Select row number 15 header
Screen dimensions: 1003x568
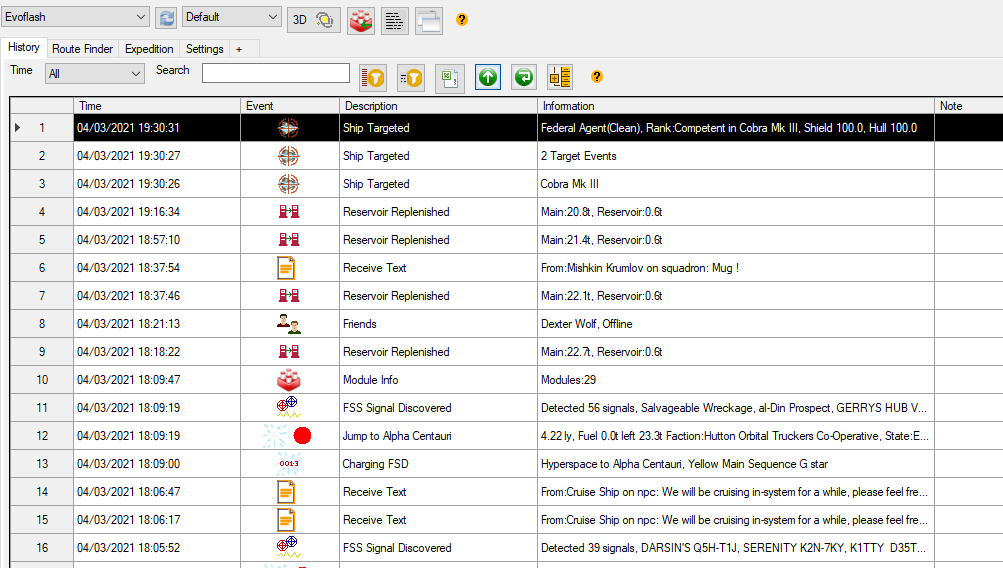click(x=42, y=519)
